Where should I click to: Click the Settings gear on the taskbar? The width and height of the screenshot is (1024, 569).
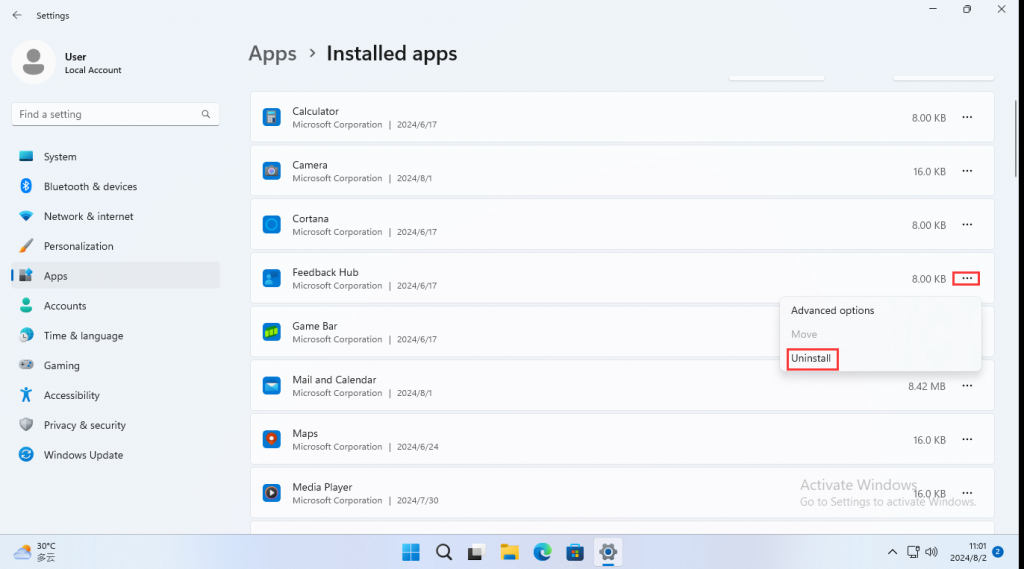click(x=608, y=553)
